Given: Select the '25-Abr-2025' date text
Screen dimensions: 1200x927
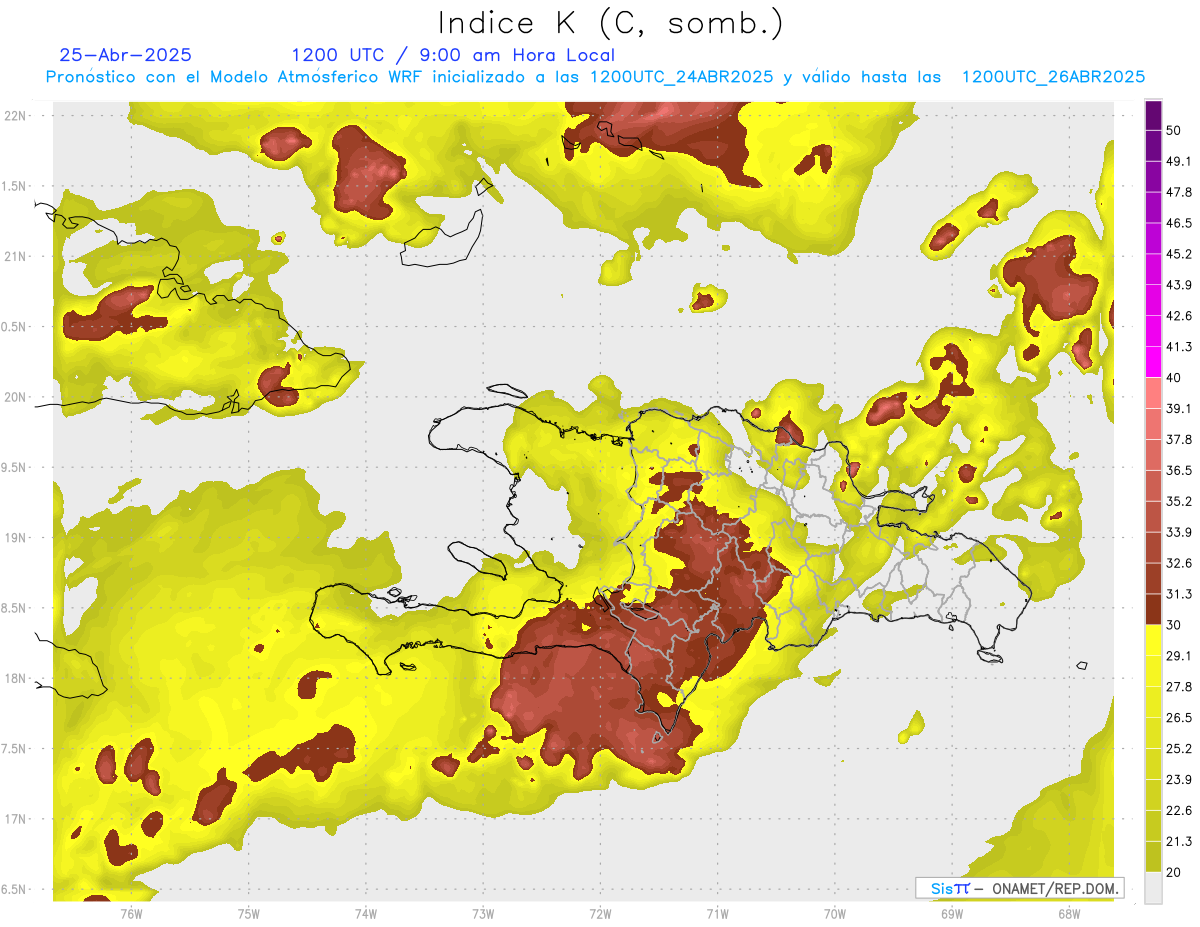Looking at the screenshot, I should [126, 55].
